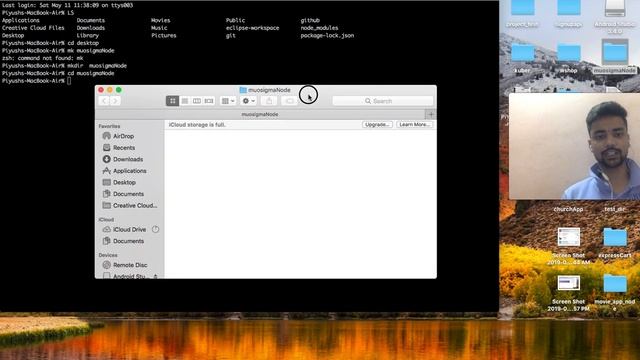Switch Finder to icon view
The image size is (640, 360).
coord(172,100)
